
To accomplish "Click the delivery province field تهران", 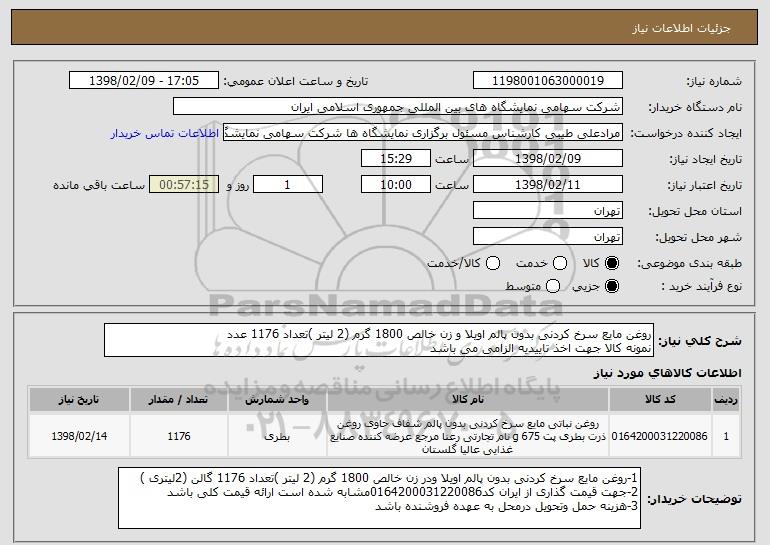I will (x=548, y=211).
